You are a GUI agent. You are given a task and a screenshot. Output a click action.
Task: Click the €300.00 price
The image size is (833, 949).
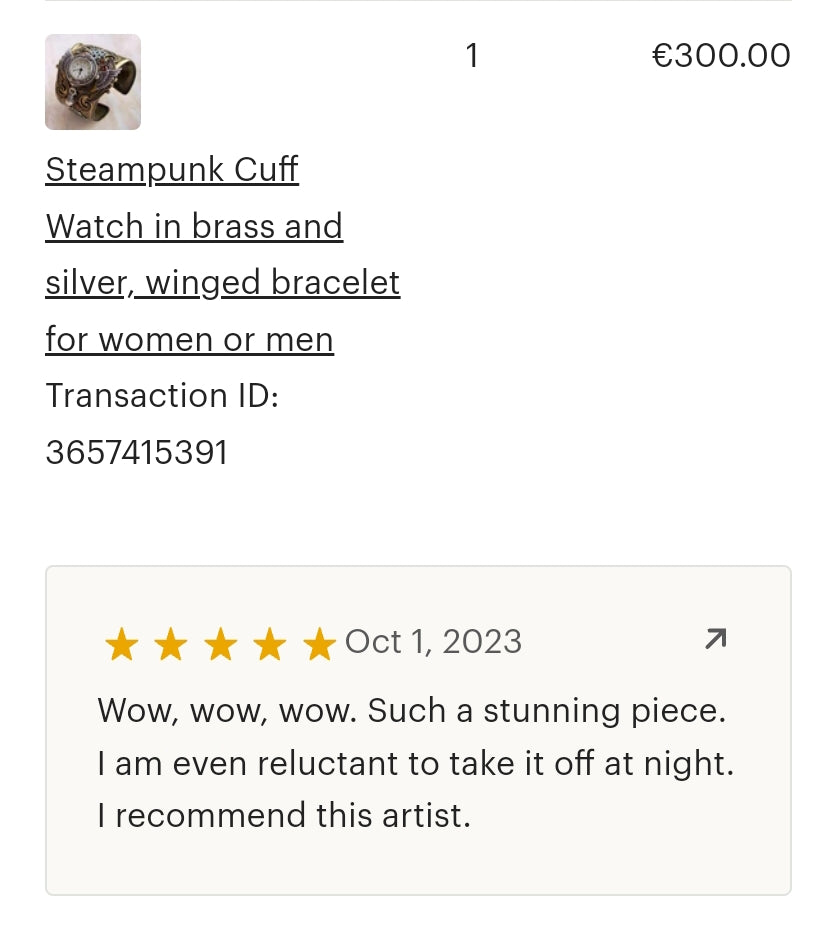point(721,55)
